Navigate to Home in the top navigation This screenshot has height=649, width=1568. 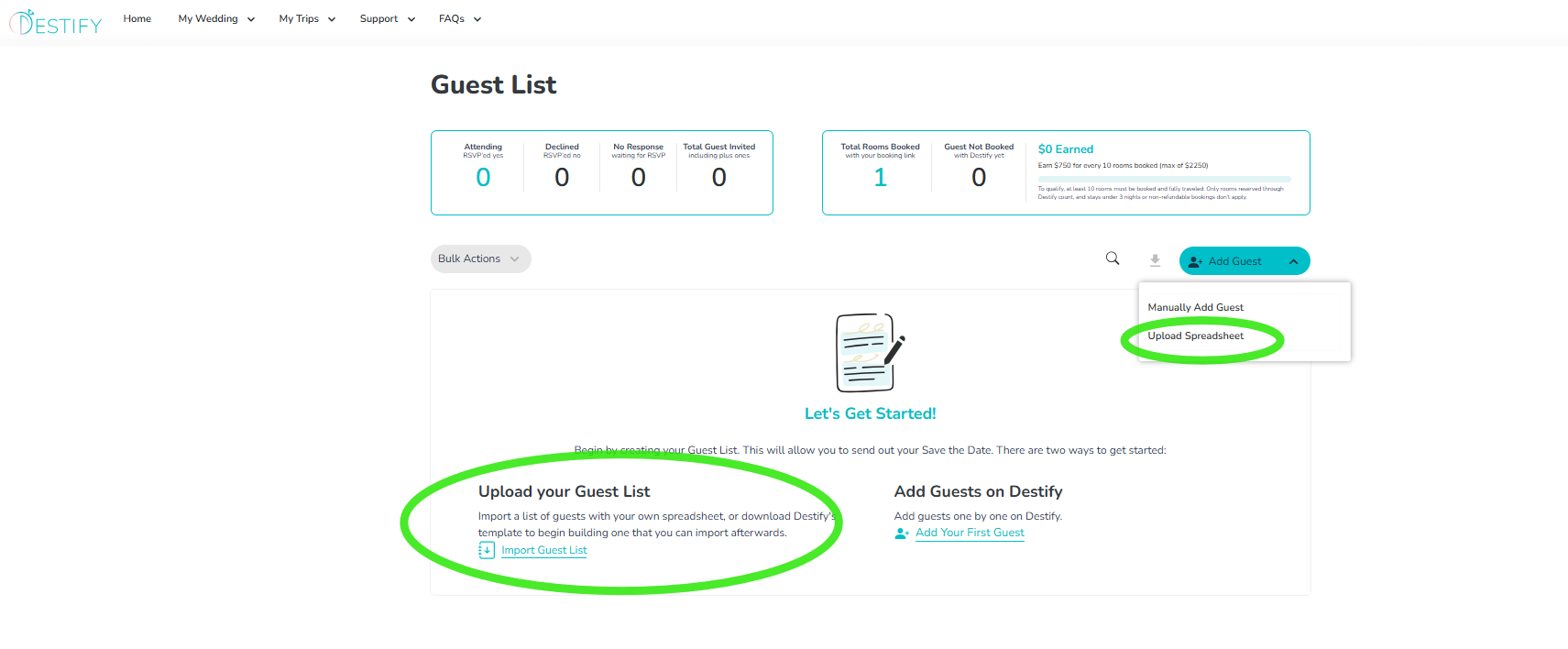click(137, 18)
